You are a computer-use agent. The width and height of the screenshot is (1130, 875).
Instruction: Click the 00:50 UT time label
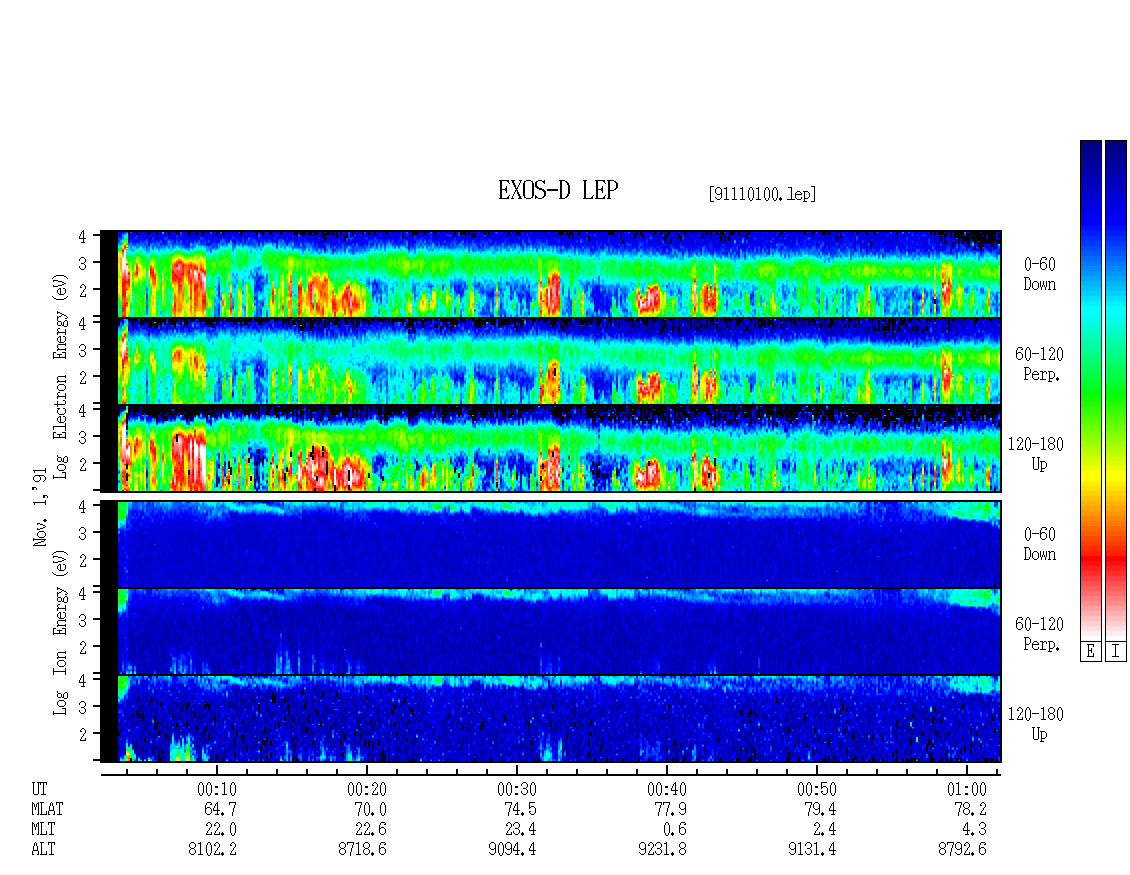(817, 789)
